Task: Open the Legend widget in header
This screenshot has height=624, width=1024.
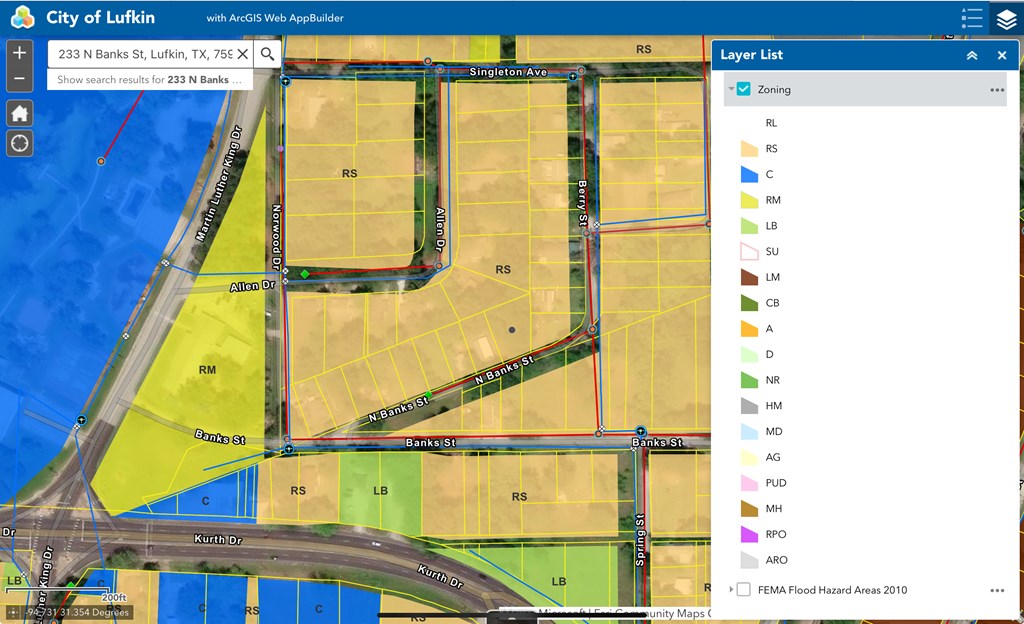Action: (x=971, y=18)
